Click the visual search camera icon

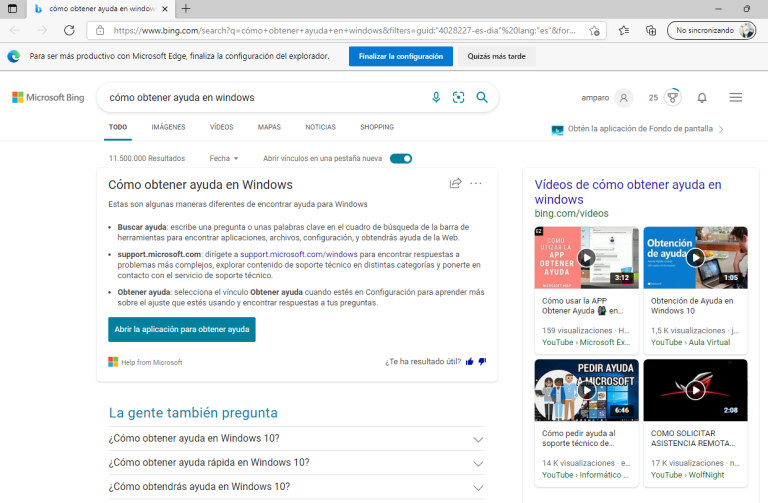(458, 97)
